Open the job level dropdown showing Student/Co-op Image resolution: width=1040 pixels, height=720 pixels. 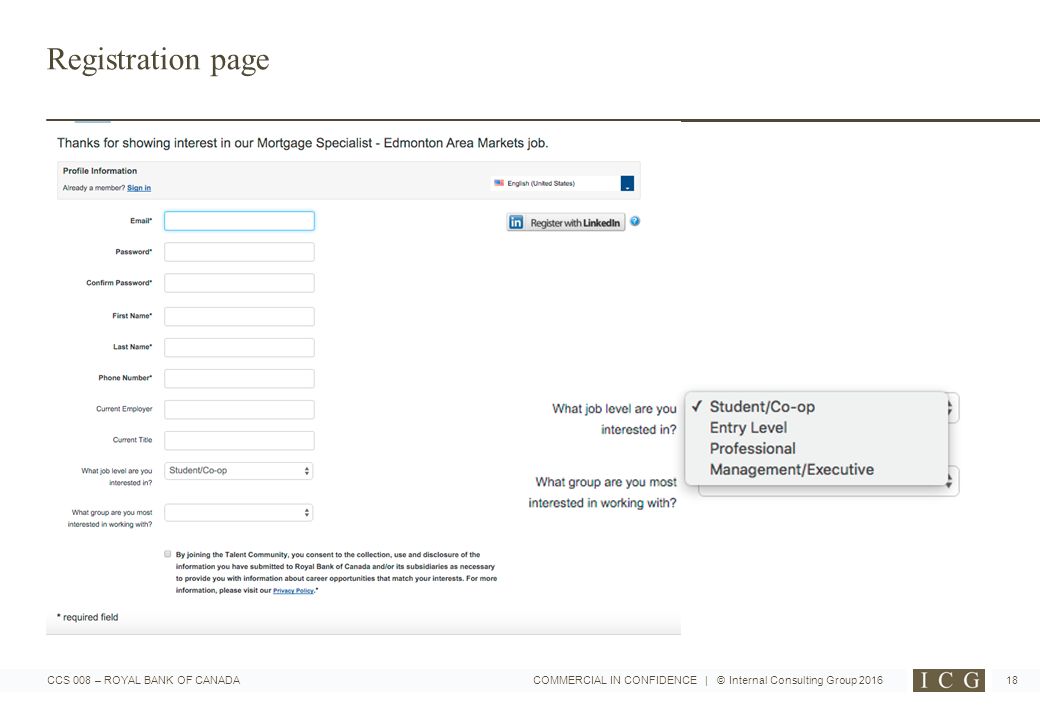[x=239, y=471]
